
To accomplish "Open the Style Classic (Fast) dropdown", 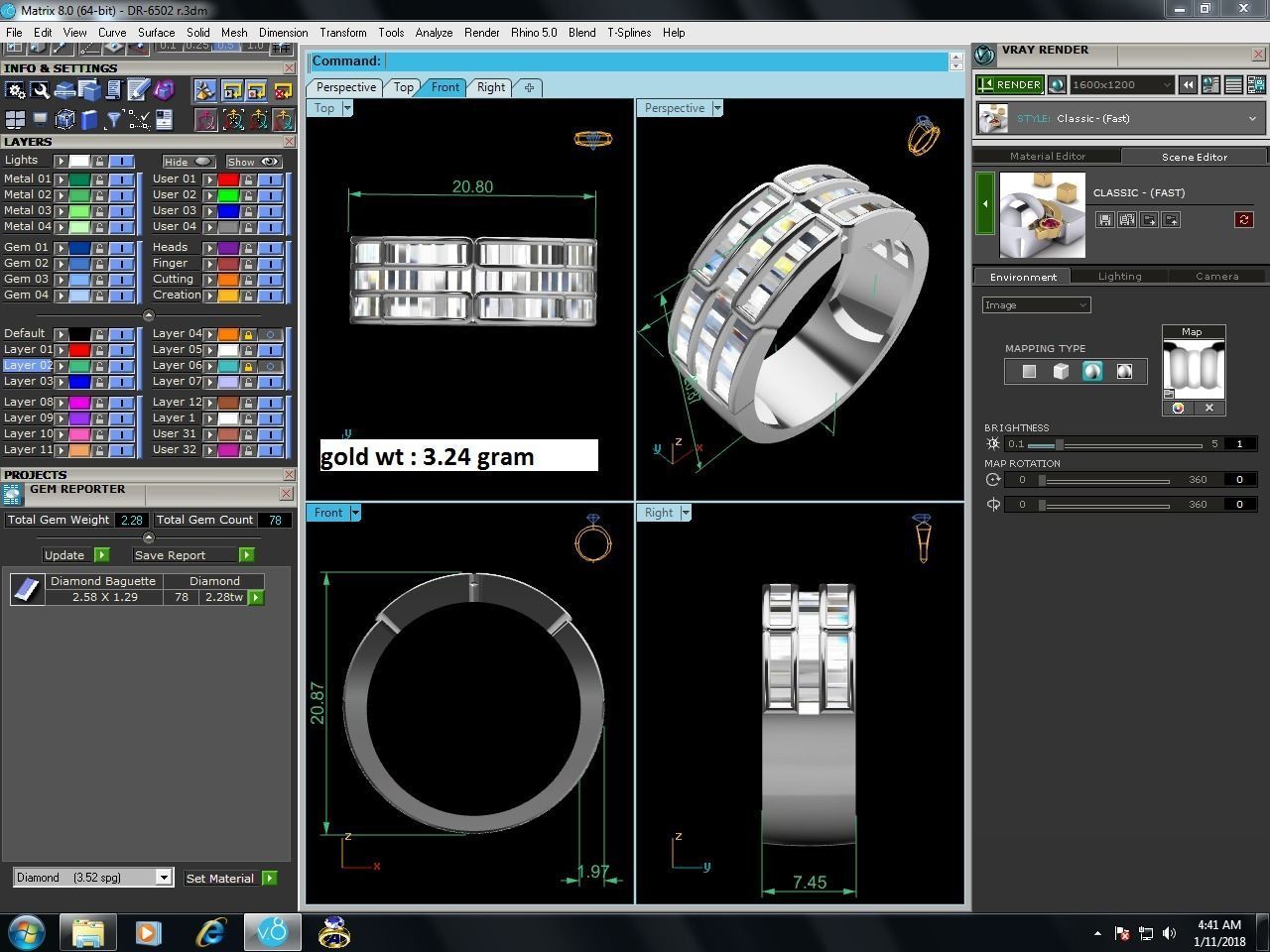I will click(x=1120, y=119).
